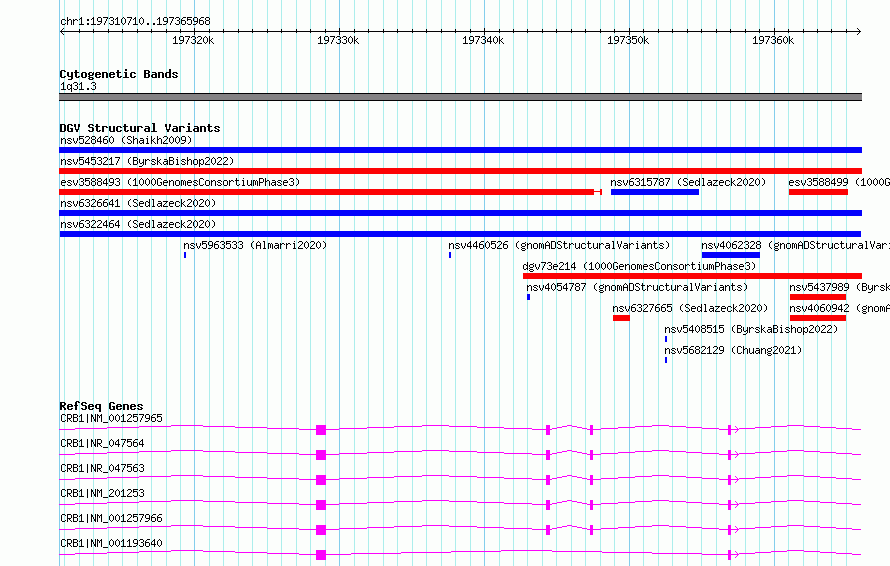The image size is (890, 566).
Task: Click the large exon of CRB1|NM_001257966
Action: coord(321,530)
